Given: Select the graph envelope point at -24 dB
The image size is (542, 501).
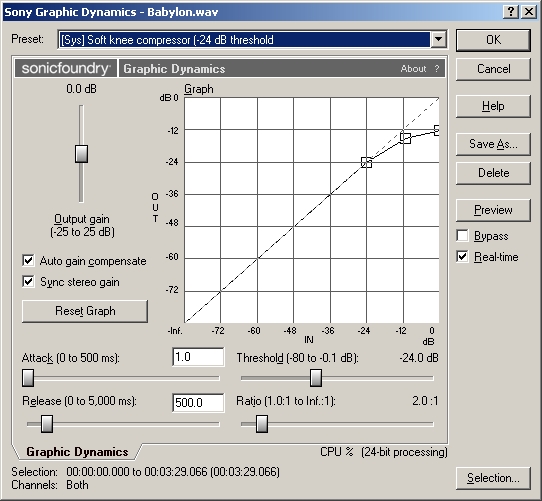Looking at the screenshot, I should [366, 163].
